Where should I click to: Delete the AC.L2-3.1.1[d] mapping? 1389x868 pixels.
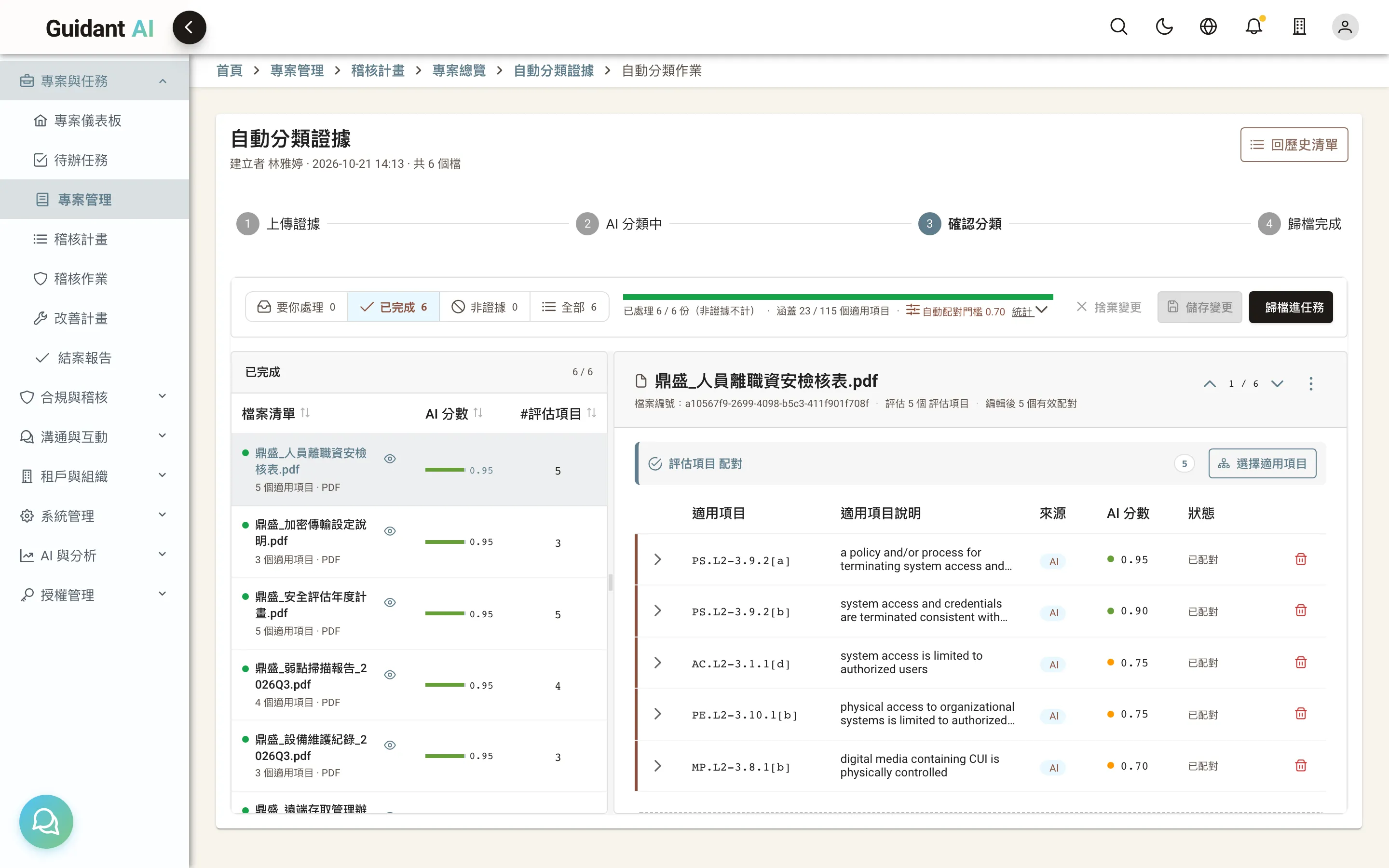pyautogui.click(x=1301, y=663)
